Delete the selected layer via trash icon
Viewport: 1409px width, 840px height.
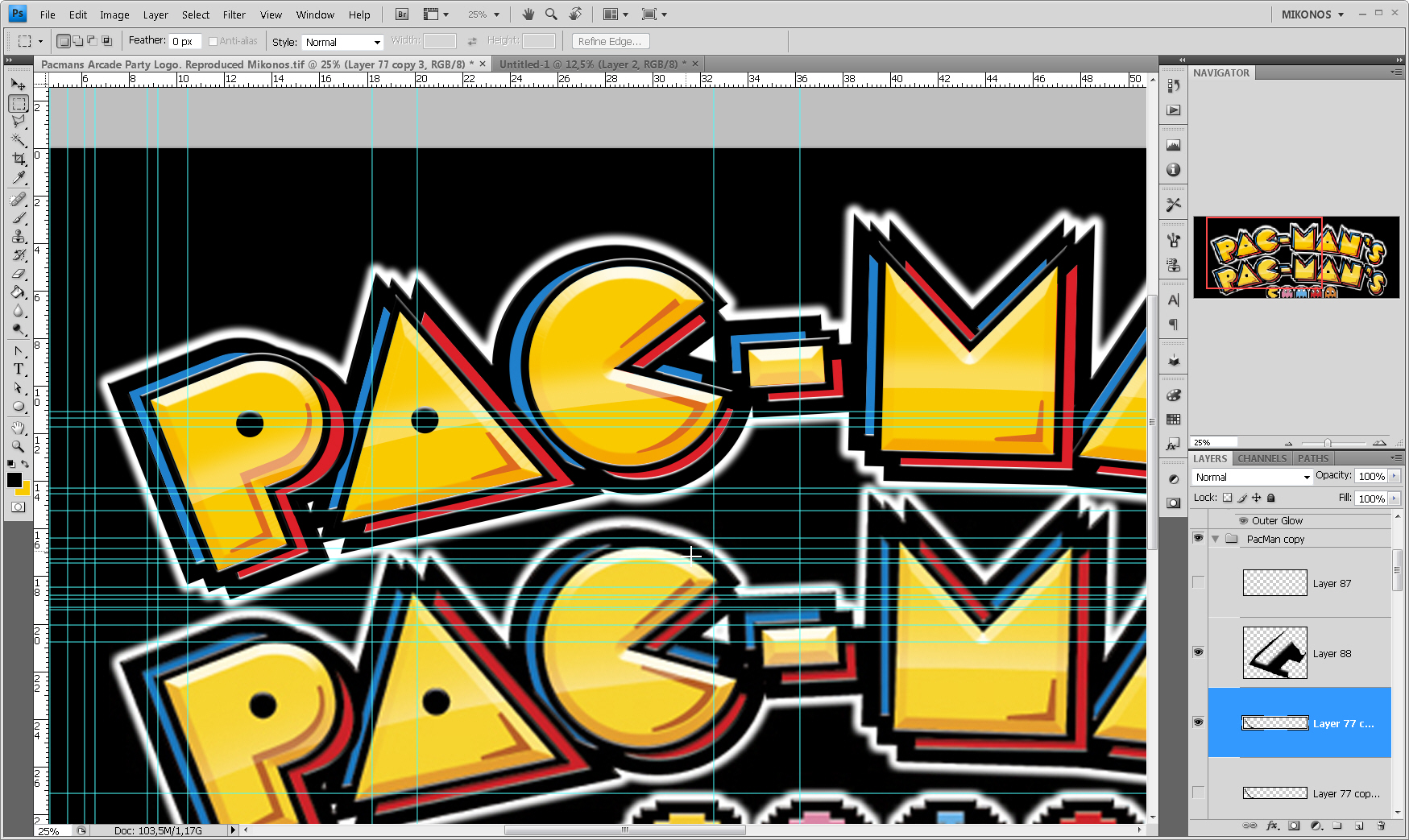1381,826
